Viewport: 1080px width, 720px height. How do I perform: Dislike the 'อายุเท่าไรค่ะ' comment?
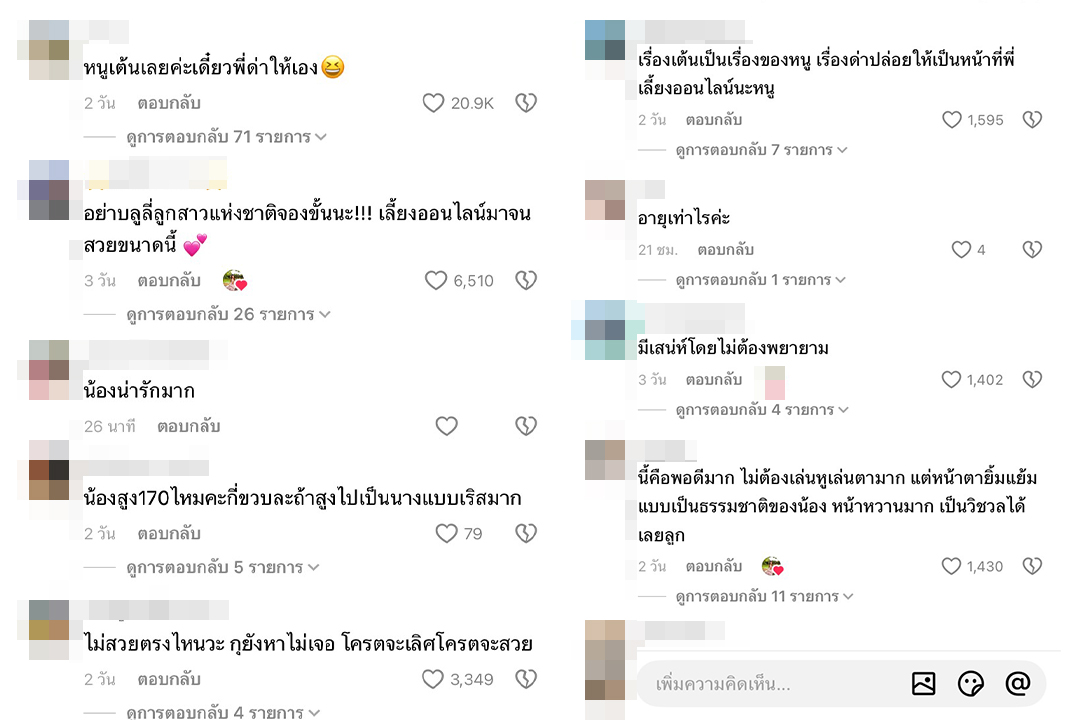tap(1032, 249)
